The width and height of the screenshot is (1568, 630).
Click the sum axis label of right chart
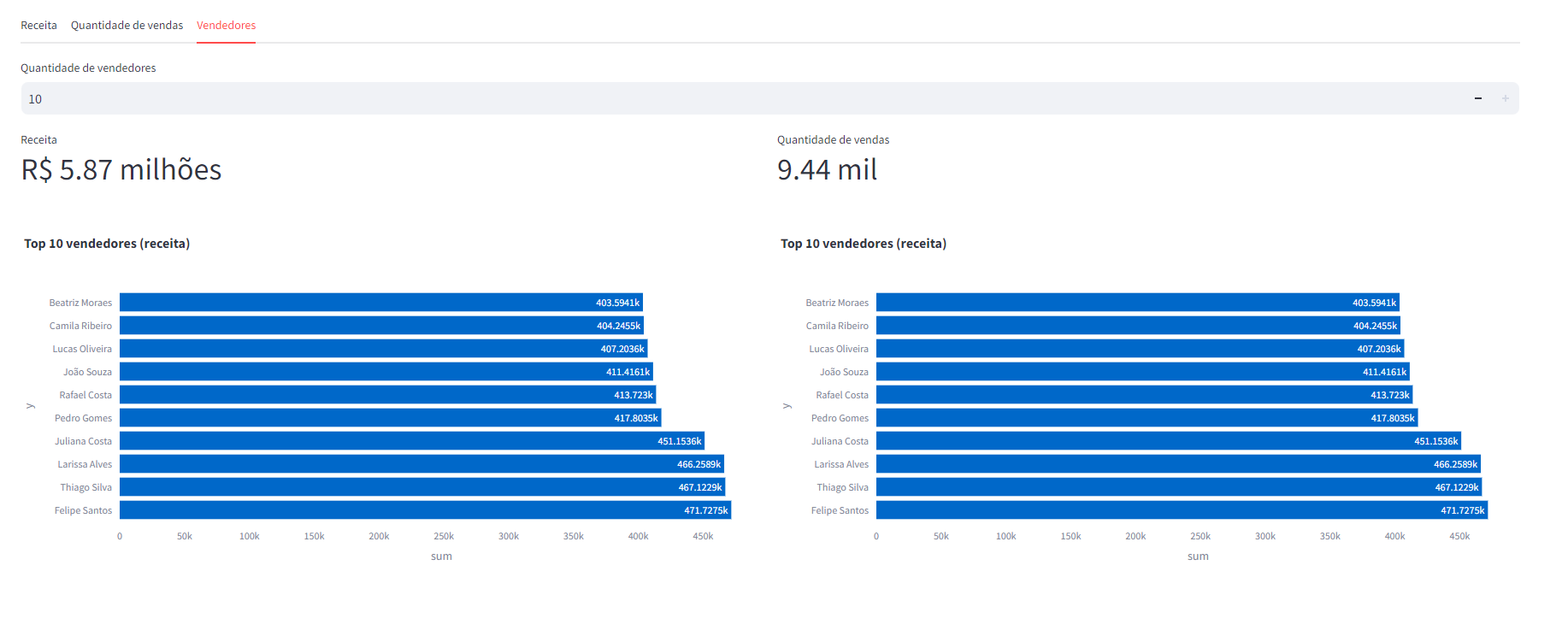[1198, 556]
